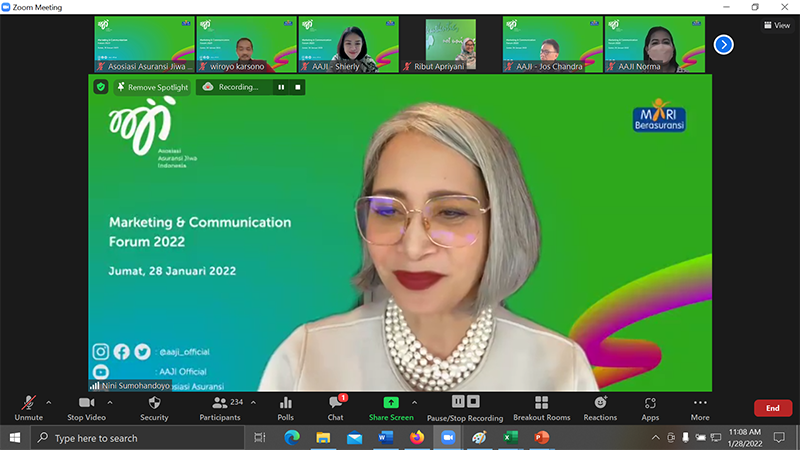Click the battery icon in system tray

pos(701,438)
